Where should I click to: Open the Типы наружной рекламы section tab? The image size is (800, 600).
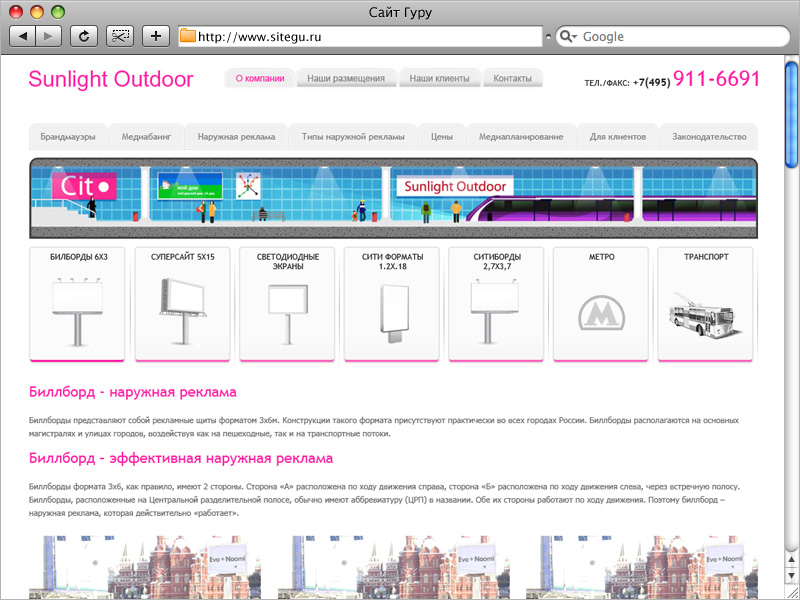click(x=353, y=137)
